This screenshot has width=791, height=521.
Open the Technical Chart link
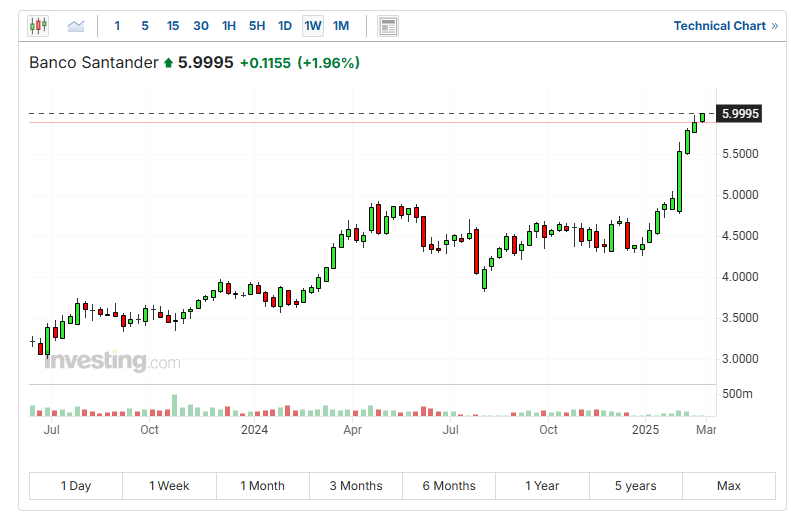point(725,26)
